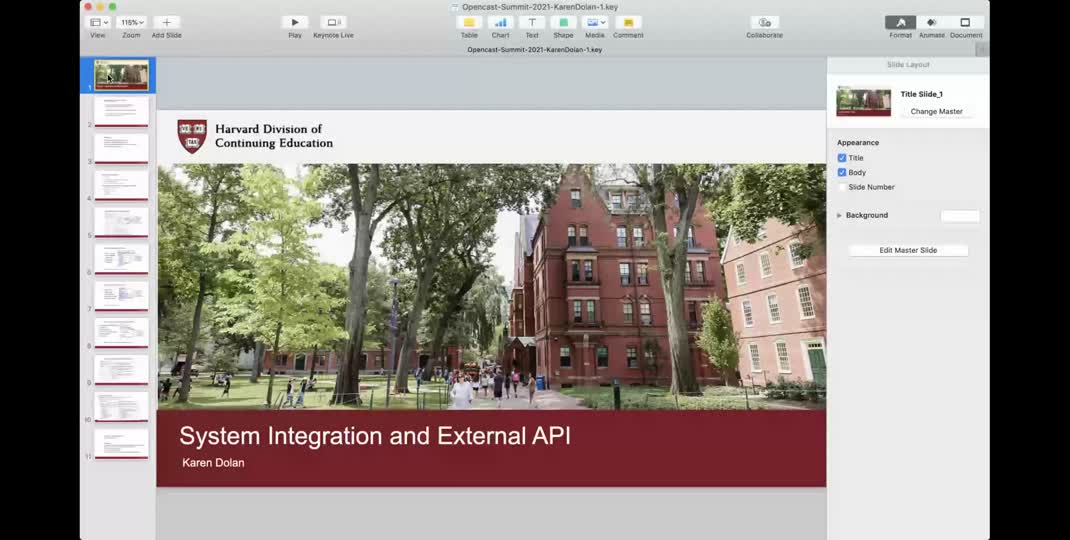Viewport: 1070px width, 540px height.
Task: Click the Add Slide plus icon
Action: (167, 23)
